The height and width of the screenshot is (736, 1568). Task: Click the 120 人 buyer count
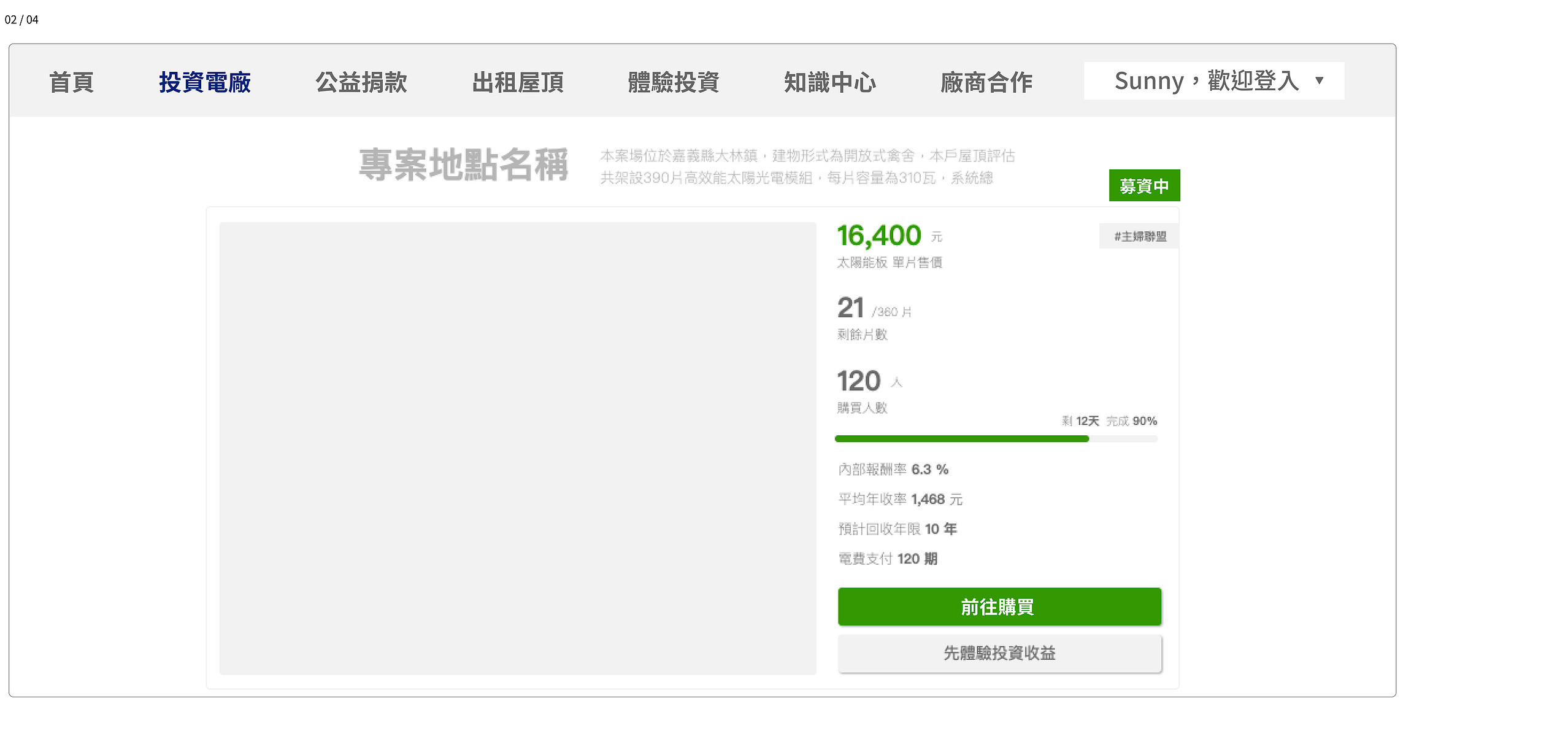point(870,381)
